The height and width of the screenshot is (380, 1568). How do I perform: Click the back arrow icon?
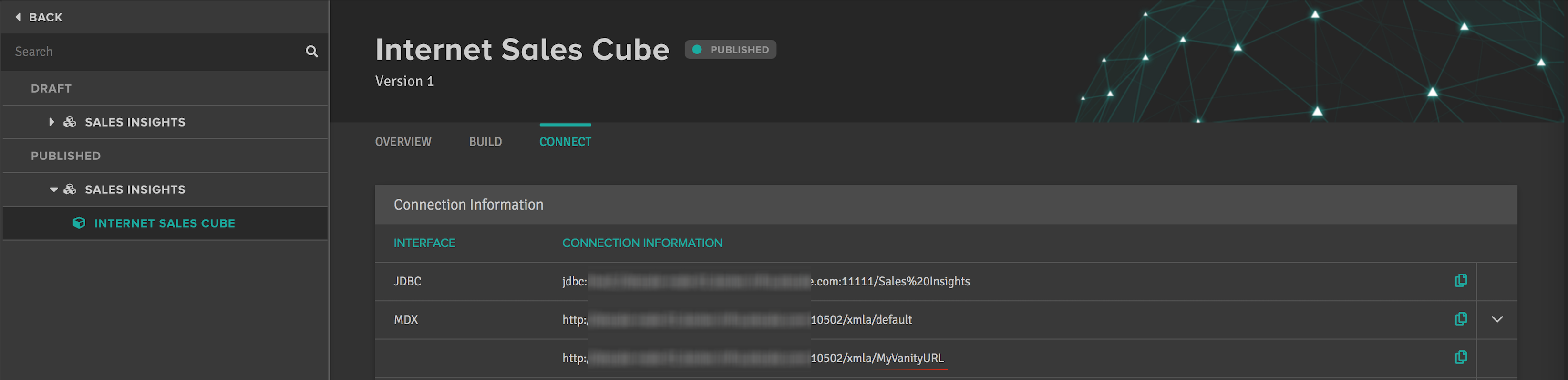18,17
